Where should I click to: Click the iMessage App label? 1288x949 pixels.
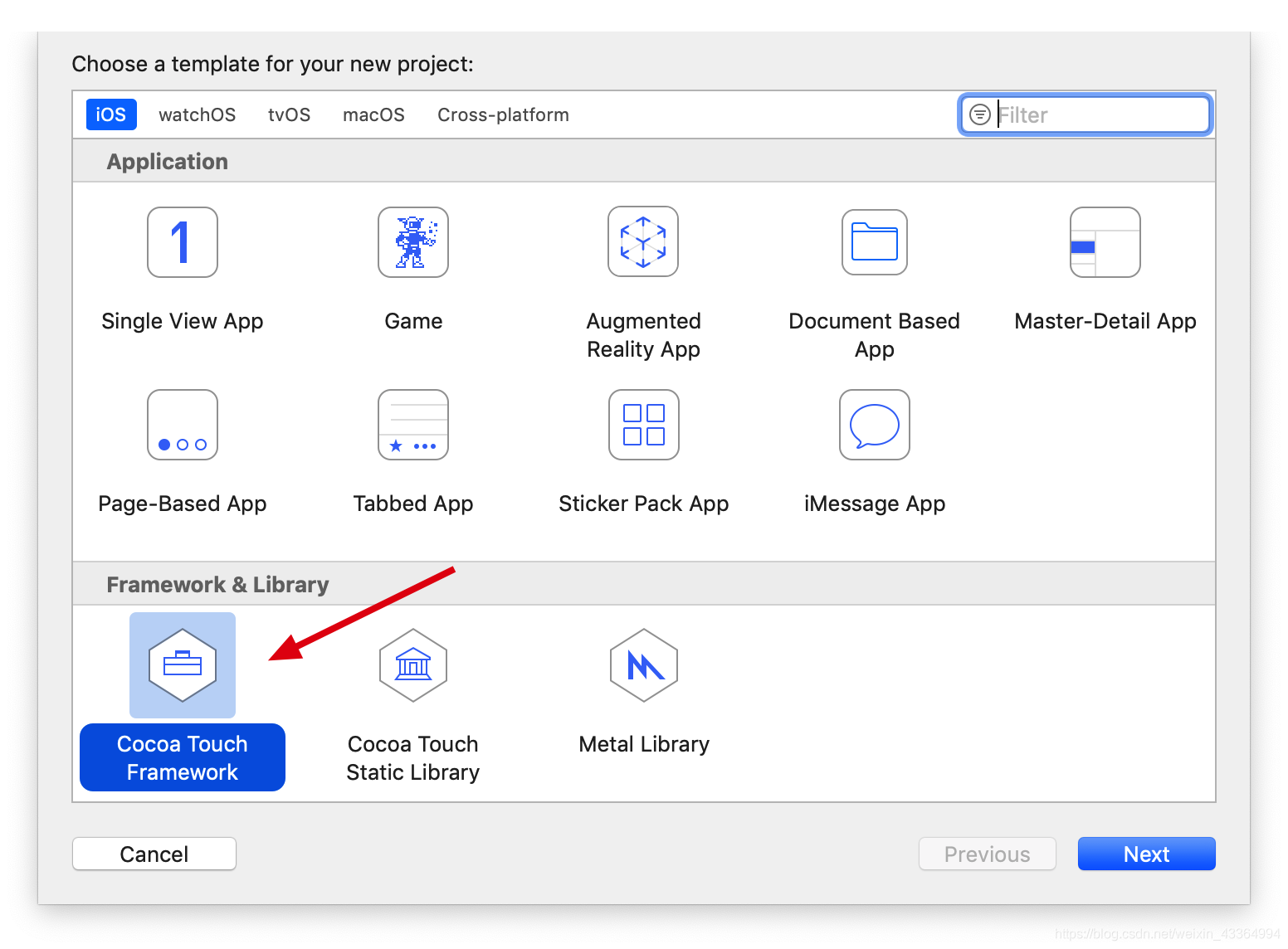click(x=875, y=504)
